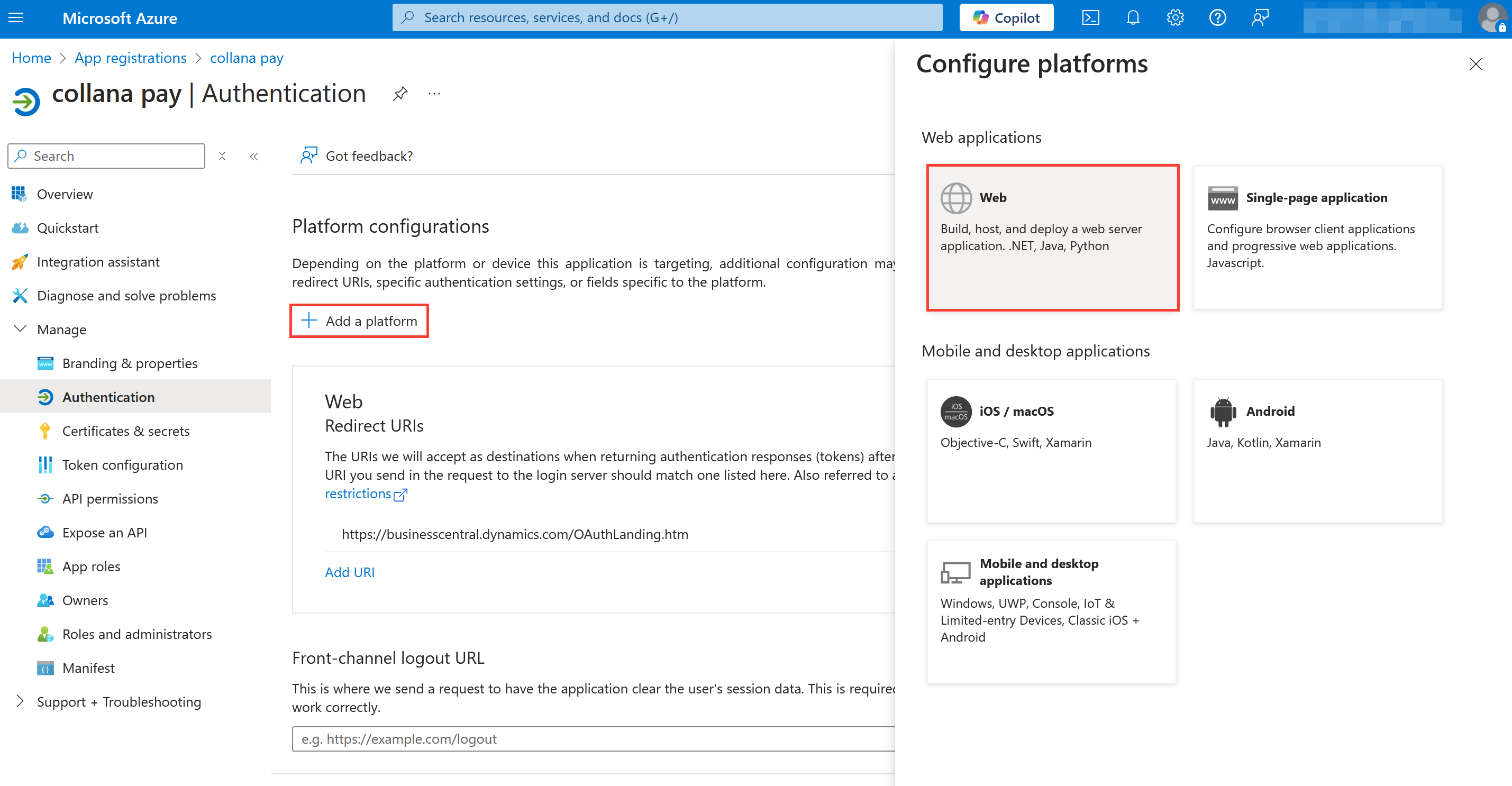
Task: Focus the global search resources box
Action: click(667, 17)
